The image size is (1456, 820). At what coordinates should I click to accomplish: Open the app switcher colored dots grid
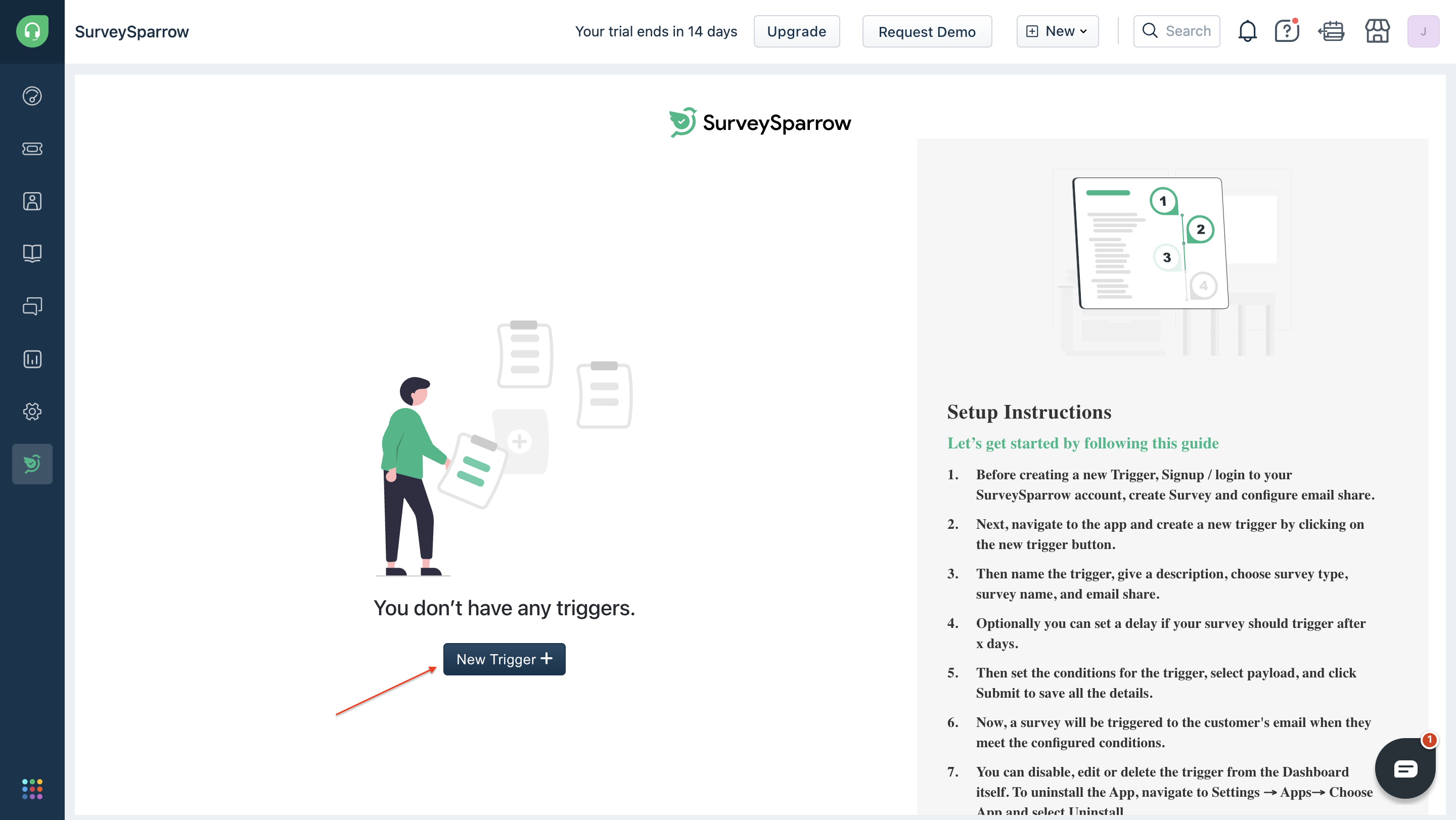[32, 789]
